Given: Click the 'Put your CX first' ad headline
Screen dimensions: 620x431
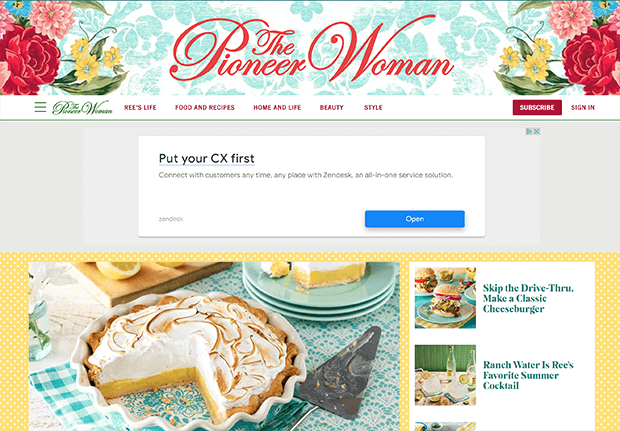Looking at the screenshot, I should coord(206,159).
